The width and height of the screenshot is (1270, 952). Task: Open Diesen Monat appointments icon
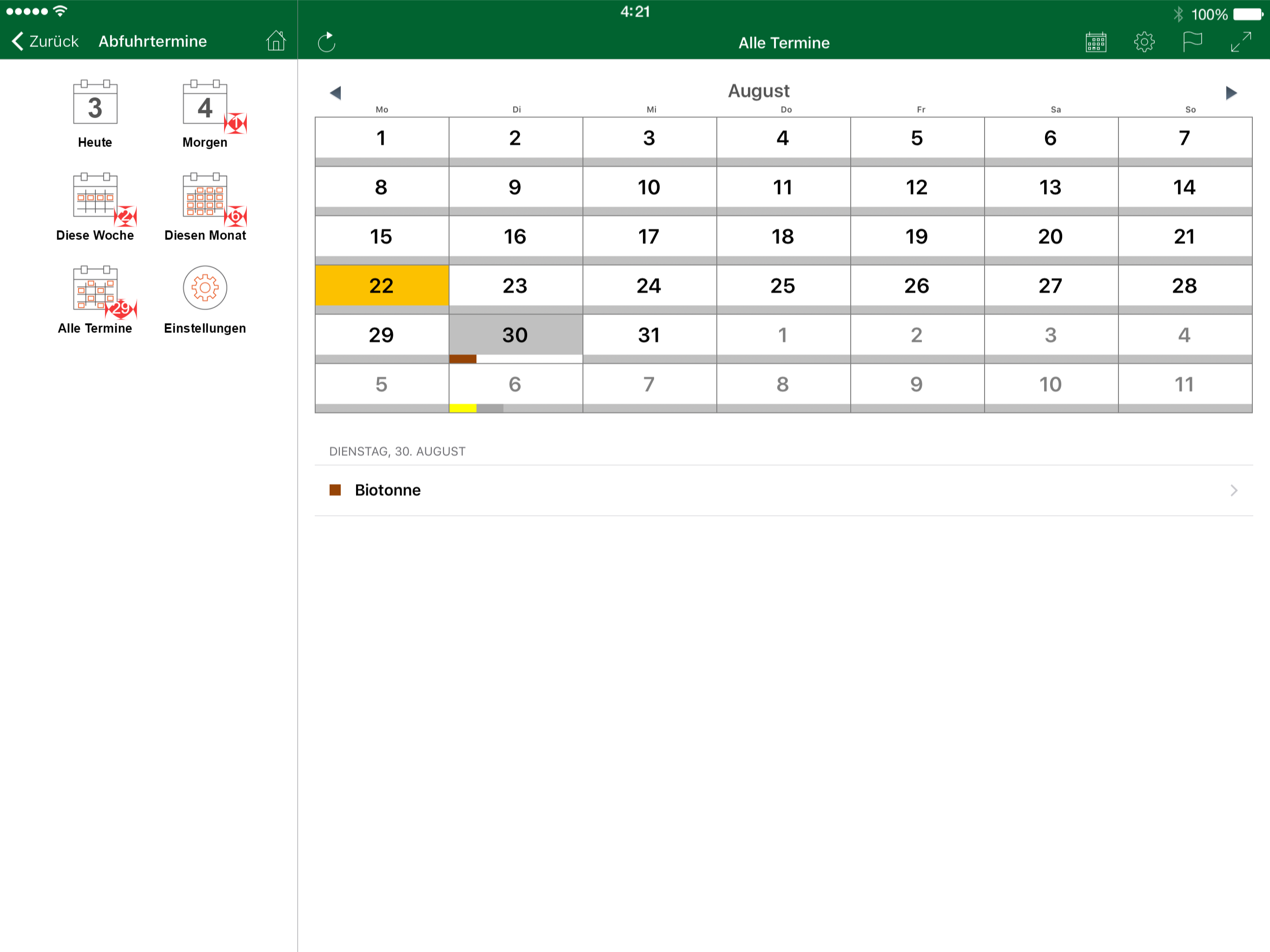click(205, 196)
